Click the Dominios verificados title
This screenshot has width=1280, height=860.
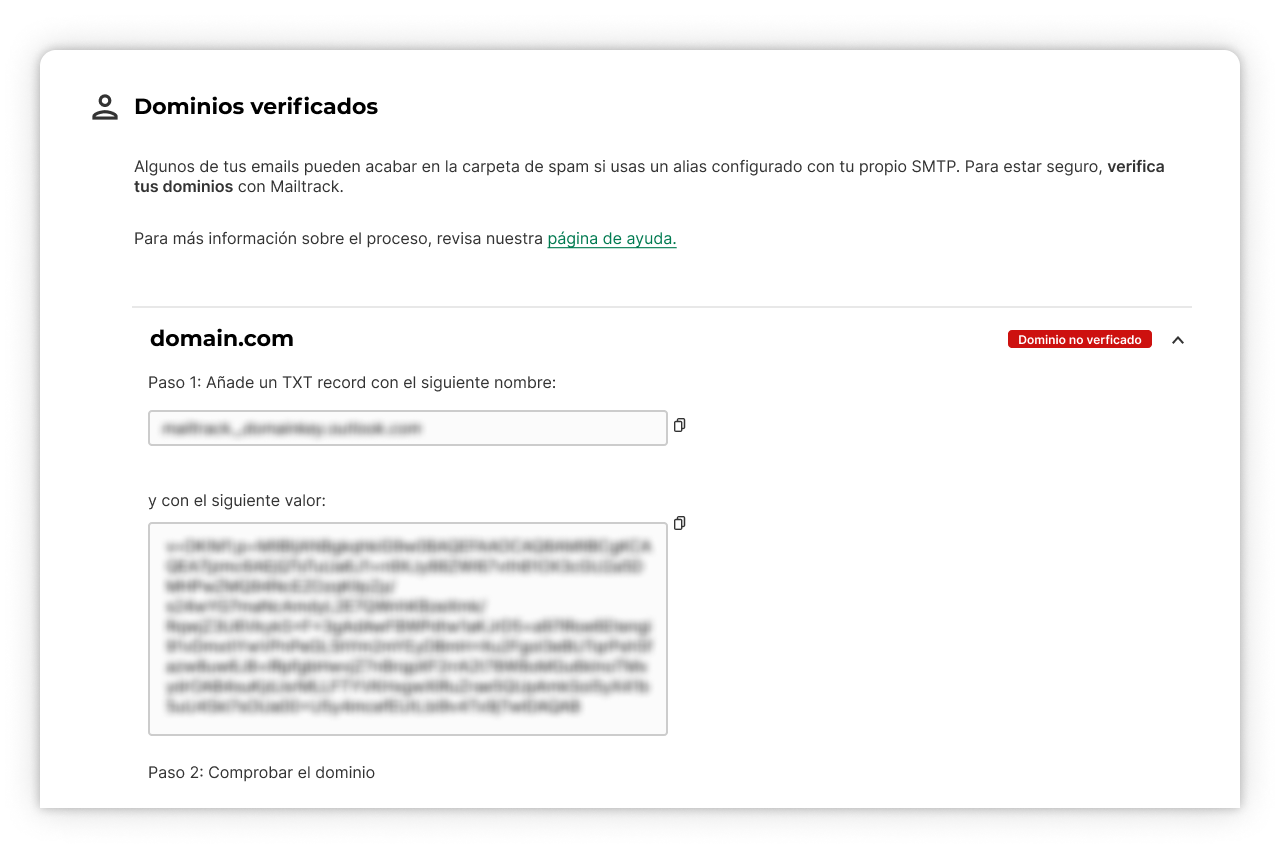pos(256,107)
